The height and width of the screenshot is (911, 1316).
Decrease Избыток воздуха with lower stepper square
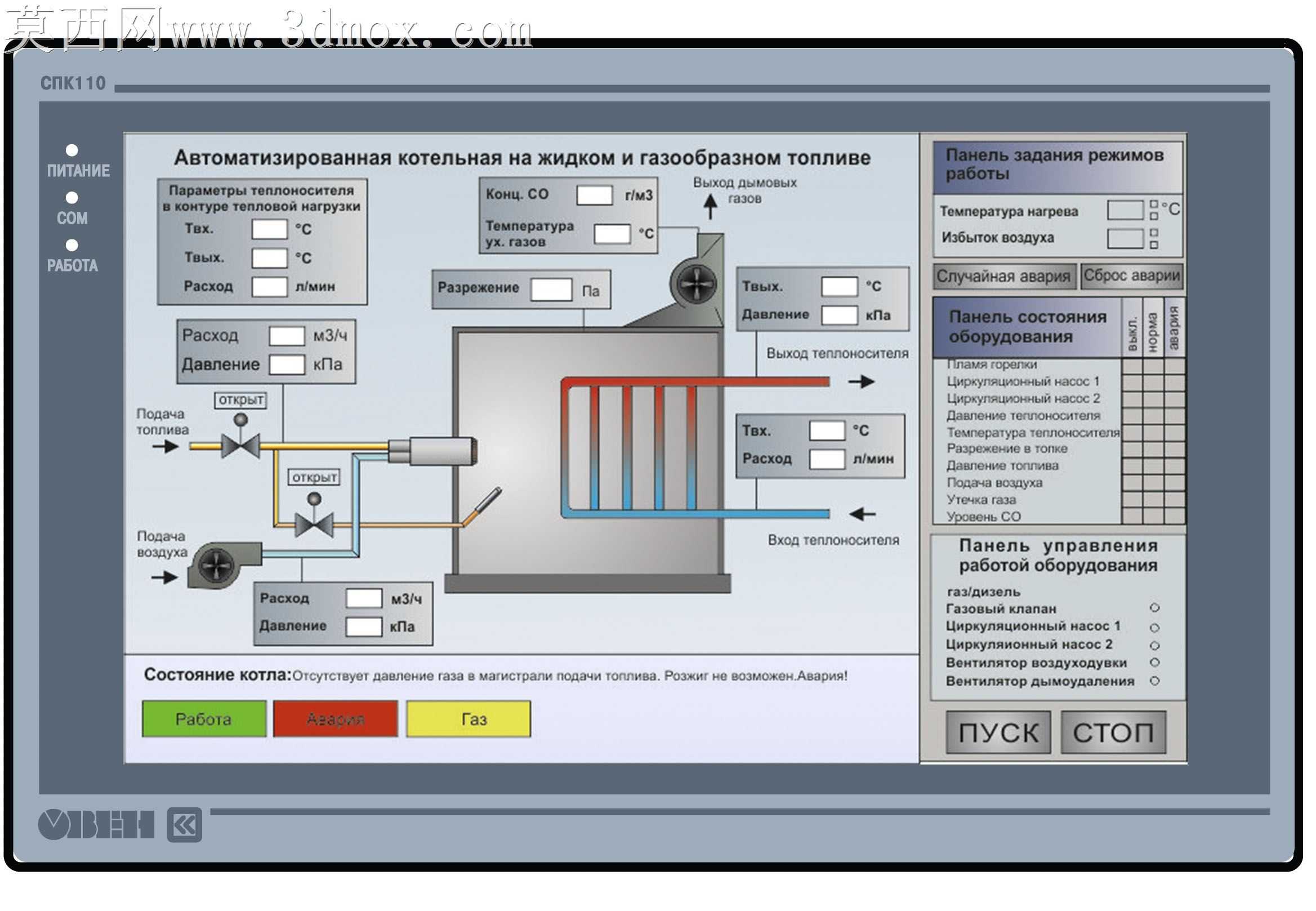[1153, 245]
